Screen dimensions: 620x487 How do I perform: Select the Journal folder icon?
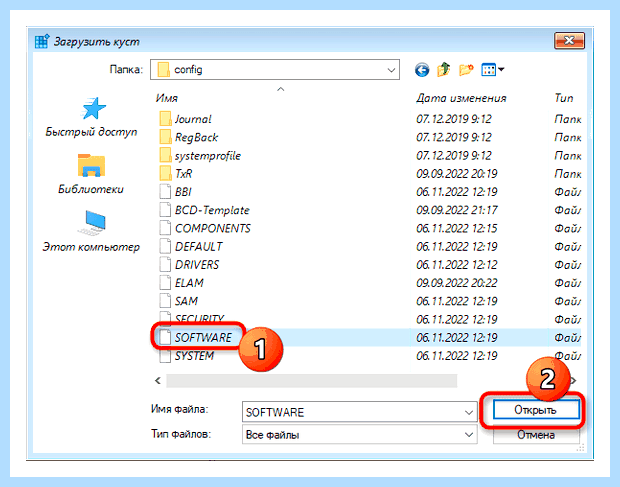[x=165, y=119]
